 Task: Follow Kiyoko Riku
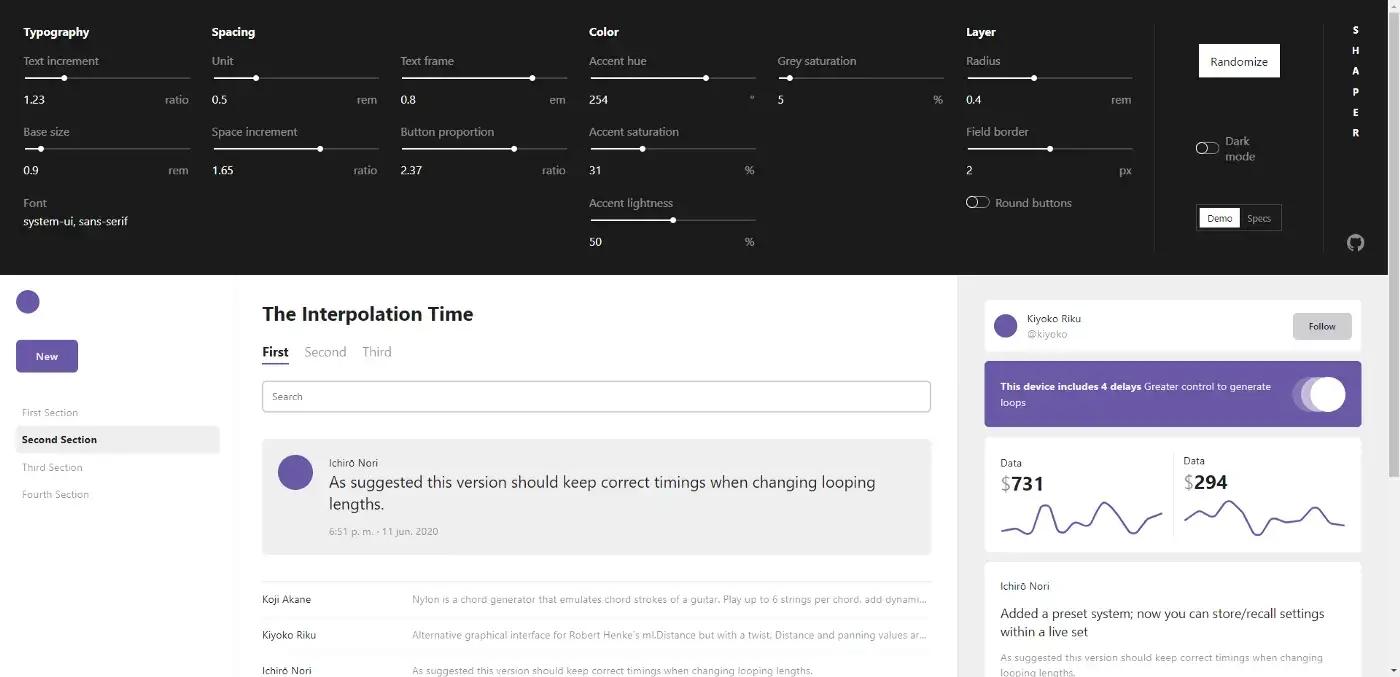coord(1321,326)
